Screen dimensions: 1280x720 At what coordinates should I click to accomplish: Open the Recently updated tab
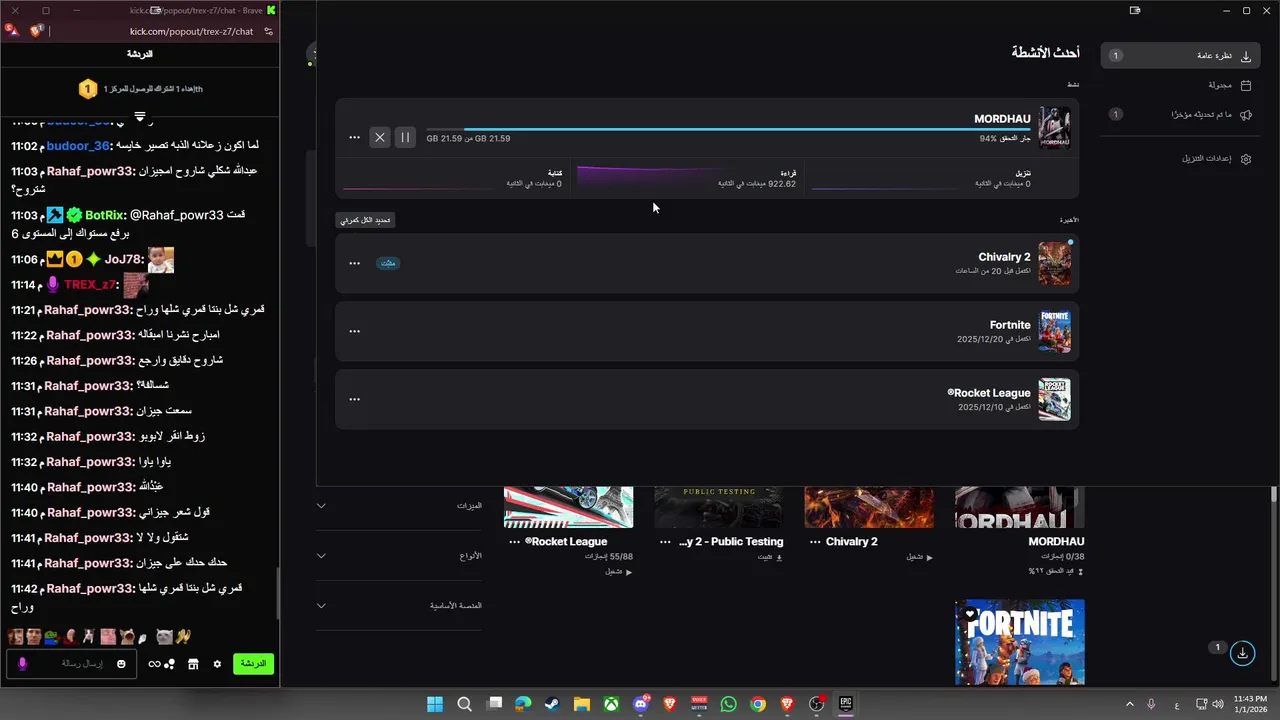click(x=1180, y=115)
